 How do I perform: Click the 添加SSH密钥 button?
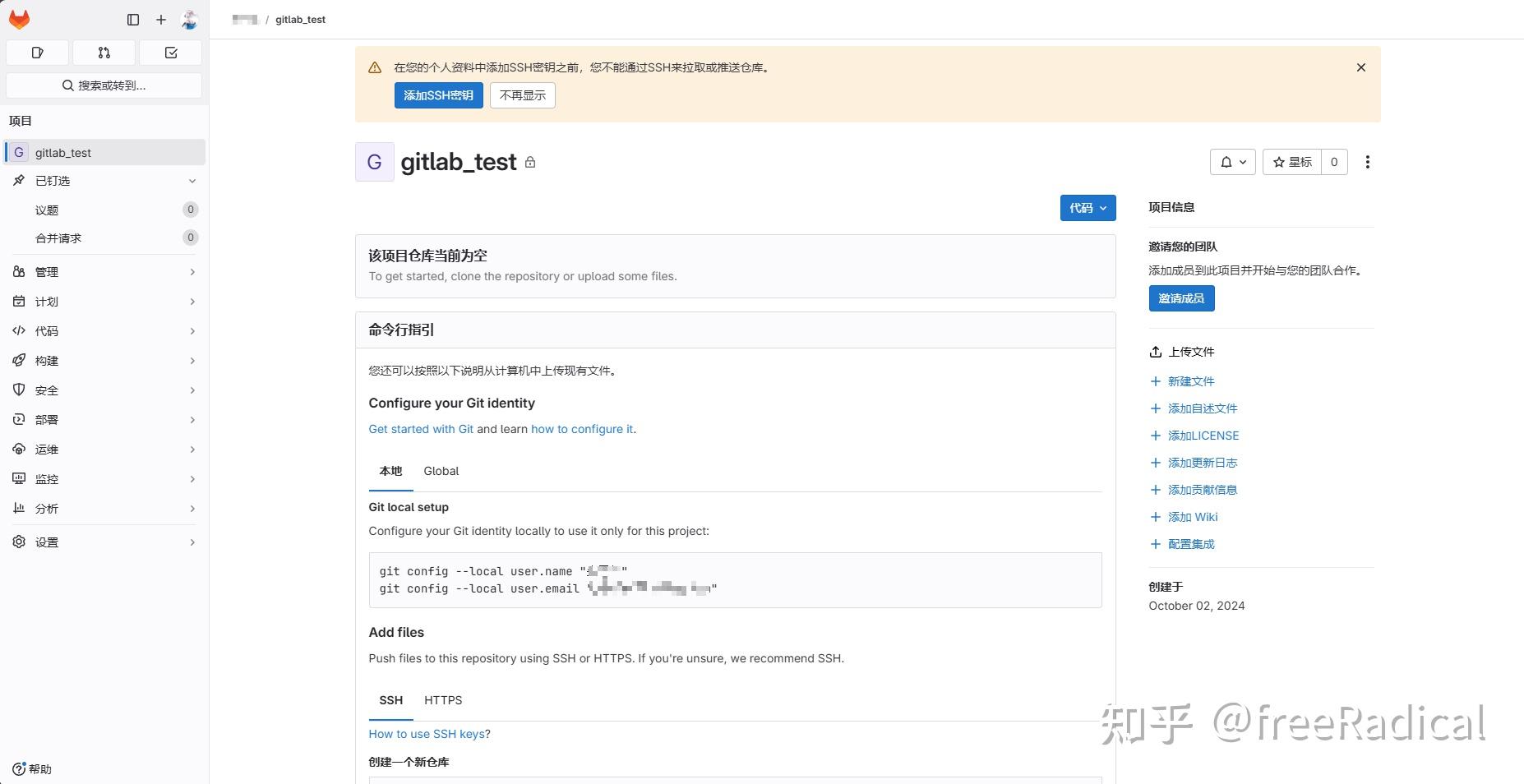coord(438,95)
